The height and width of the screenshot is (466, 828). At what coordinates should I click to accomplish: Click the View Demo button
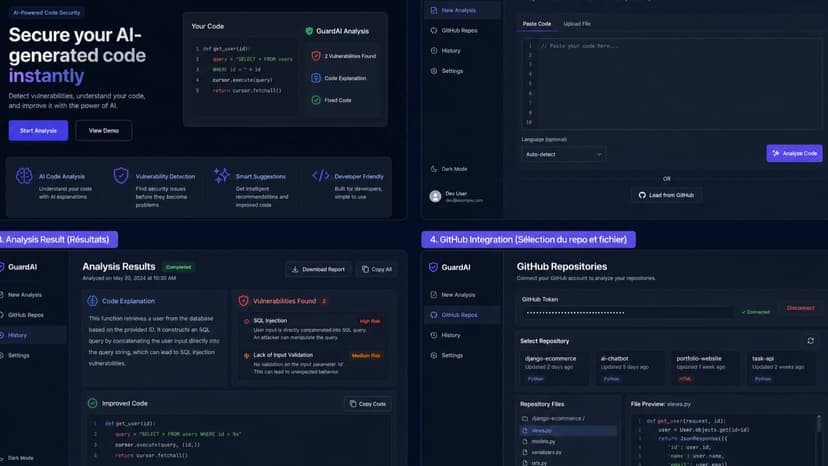pos(104,131)
